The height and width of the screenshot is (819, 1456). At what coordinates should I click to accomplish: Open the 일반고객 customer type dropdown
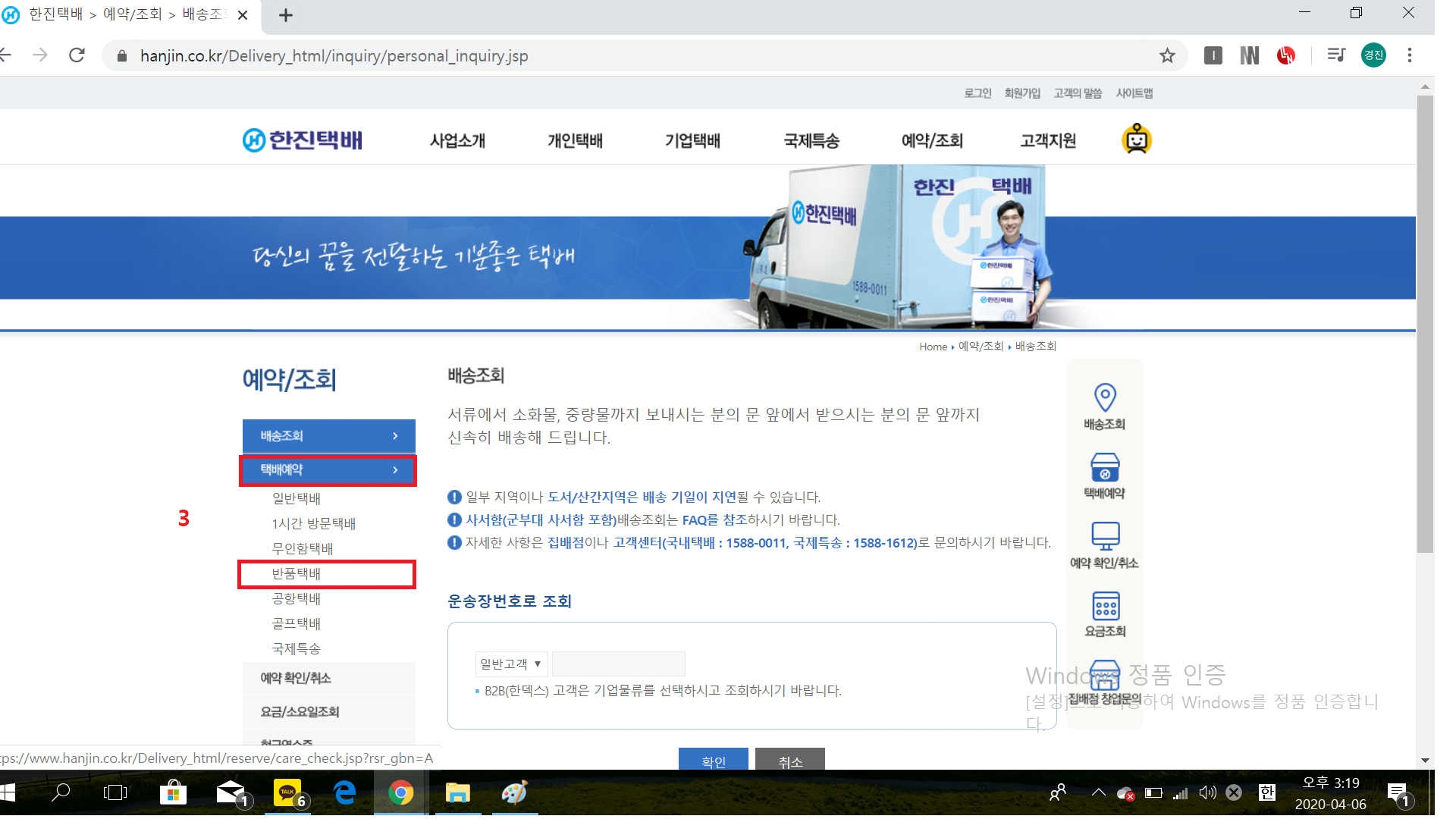point(512,664)
